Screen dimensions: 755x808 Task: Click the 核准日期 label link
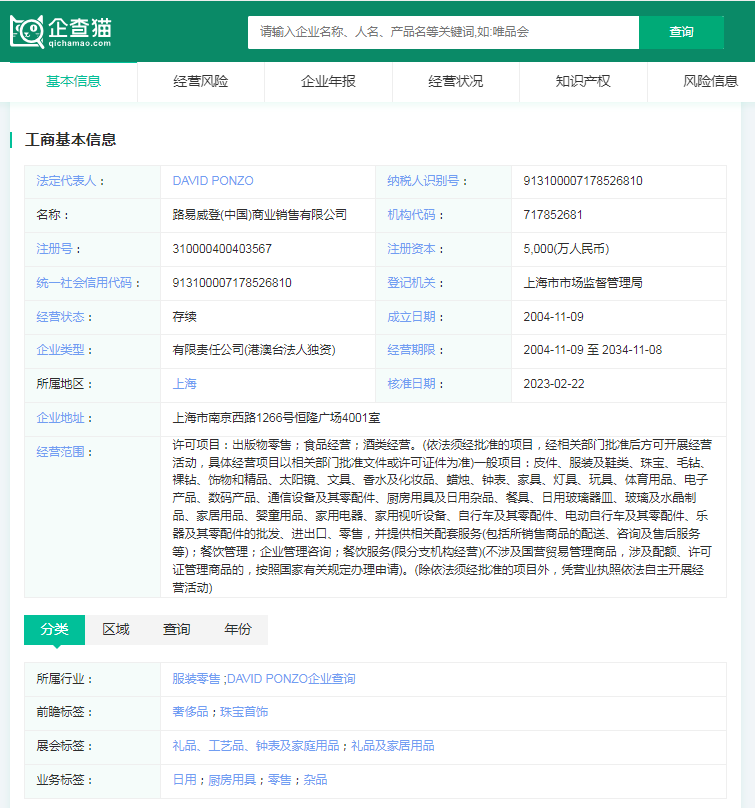[411, 384]
